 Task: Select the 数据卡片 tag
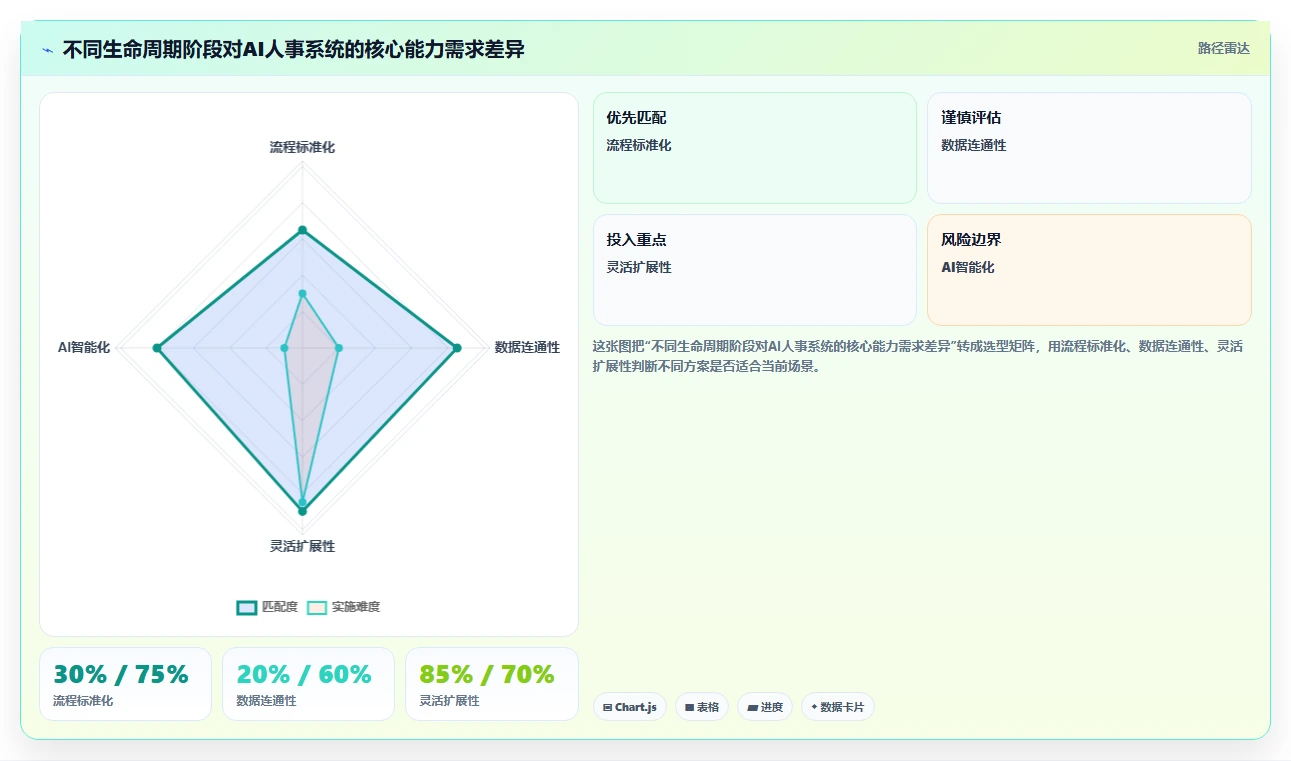(x=838, y=707)
